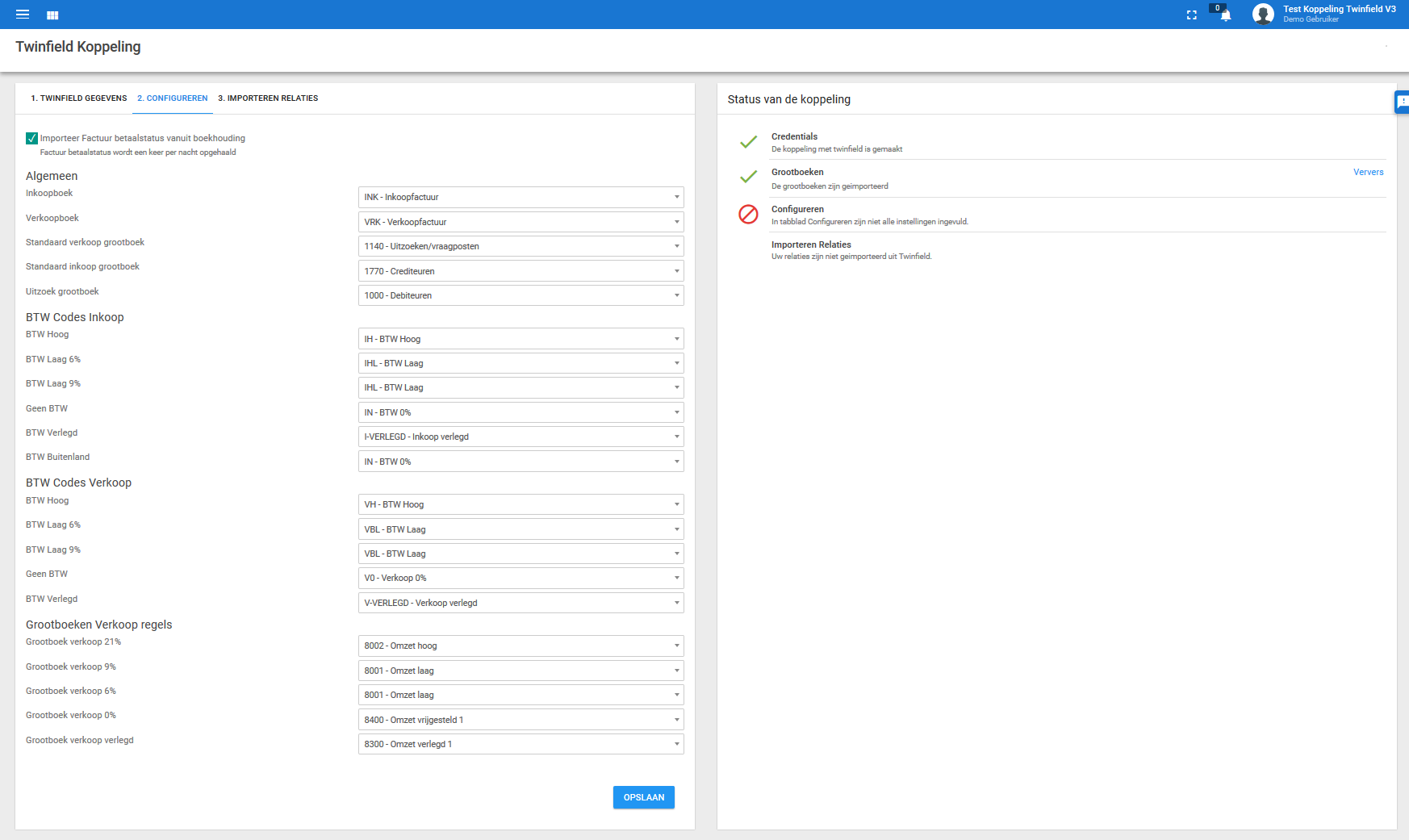The image size is (1409, 840).
Task: Open BTW Laag 6% verkoop dropdown
Action: [521, 529]
